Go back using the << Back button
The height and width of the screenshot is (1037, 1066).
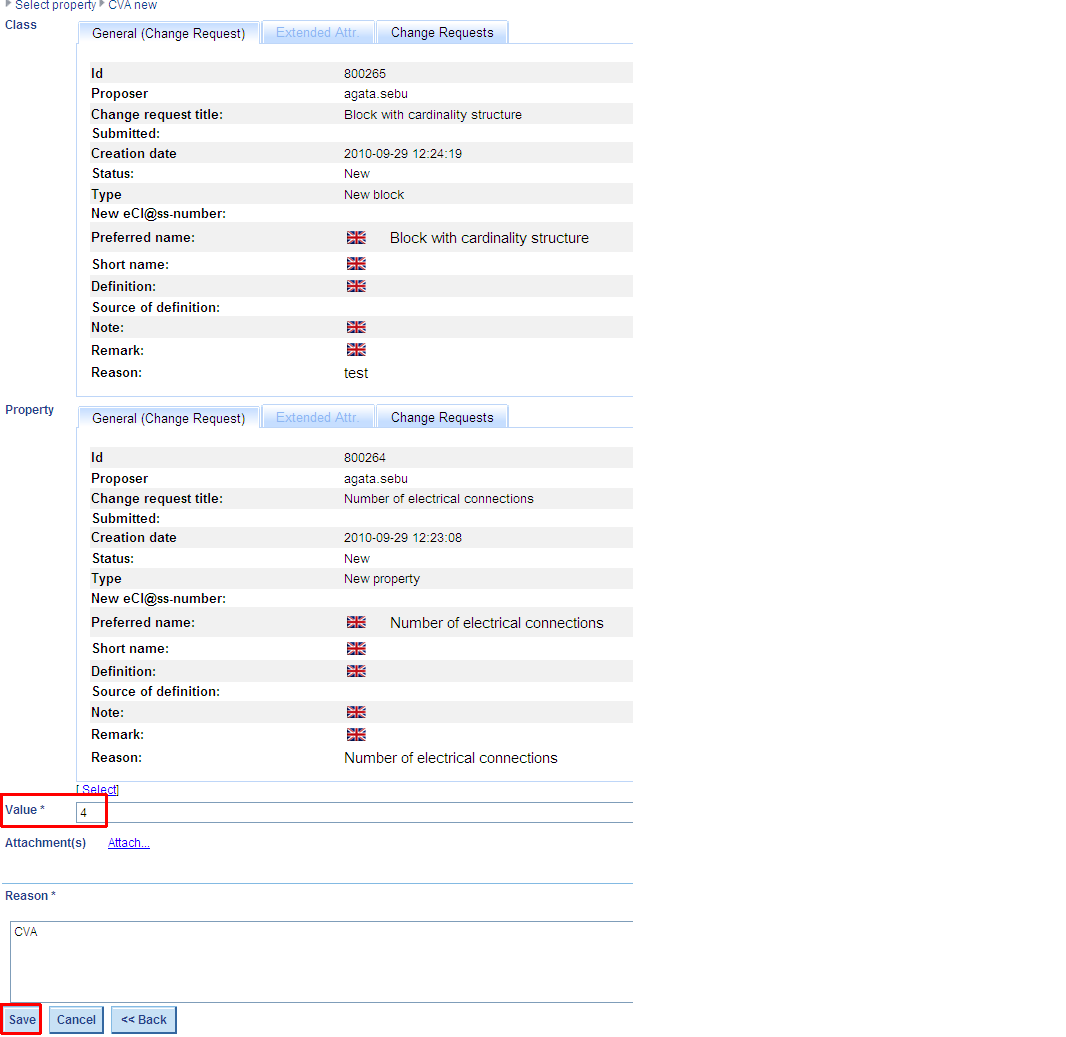(144, 1020)
